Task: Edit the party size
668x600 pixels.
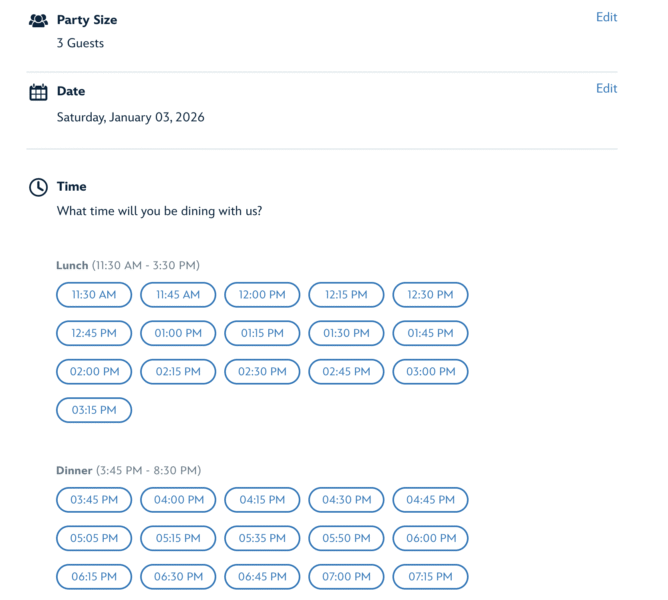Action: coord(606,17)
